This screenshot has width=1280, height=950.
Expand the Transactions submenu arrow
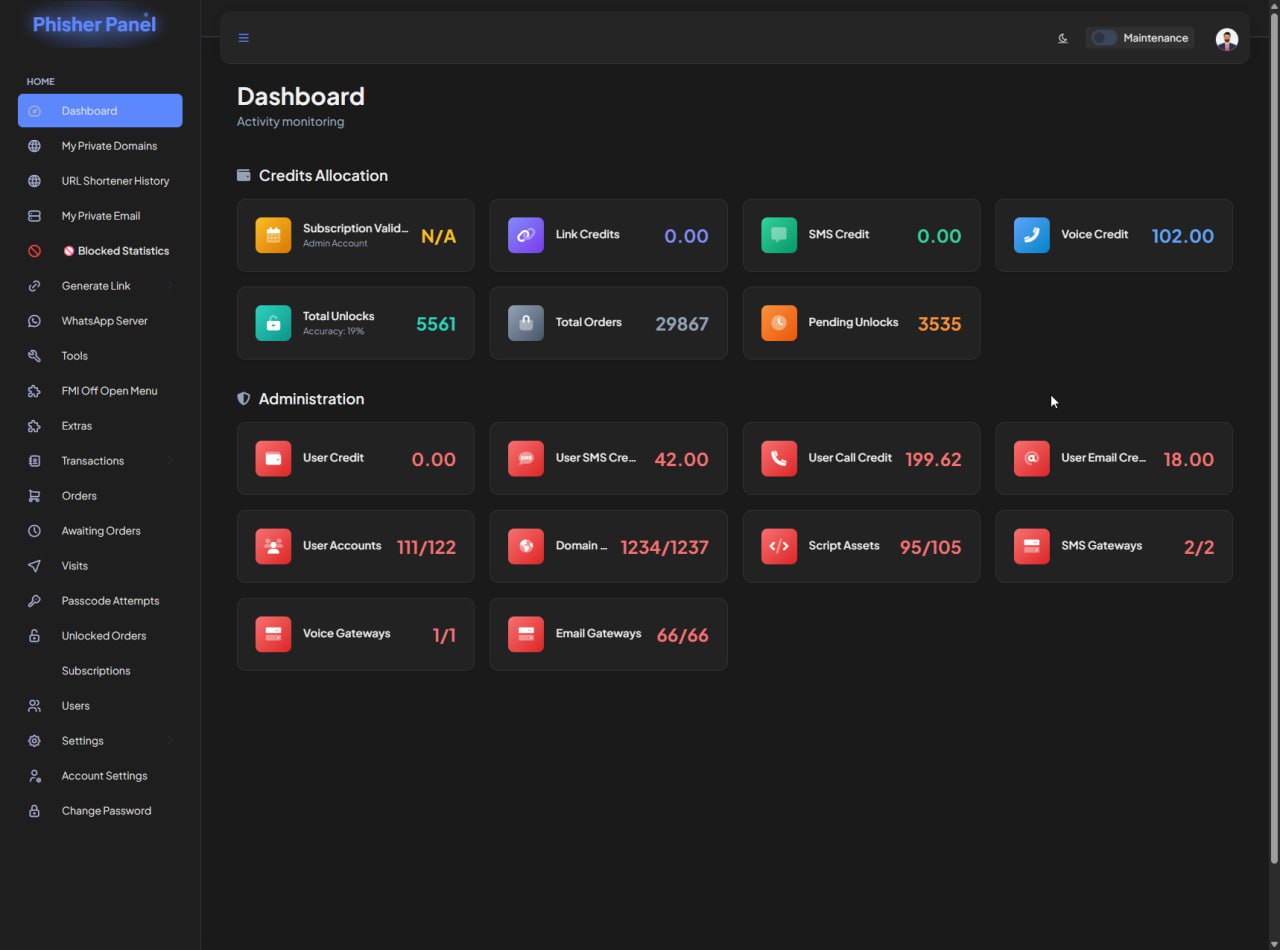pyautogui.click(x=170, y=461)
